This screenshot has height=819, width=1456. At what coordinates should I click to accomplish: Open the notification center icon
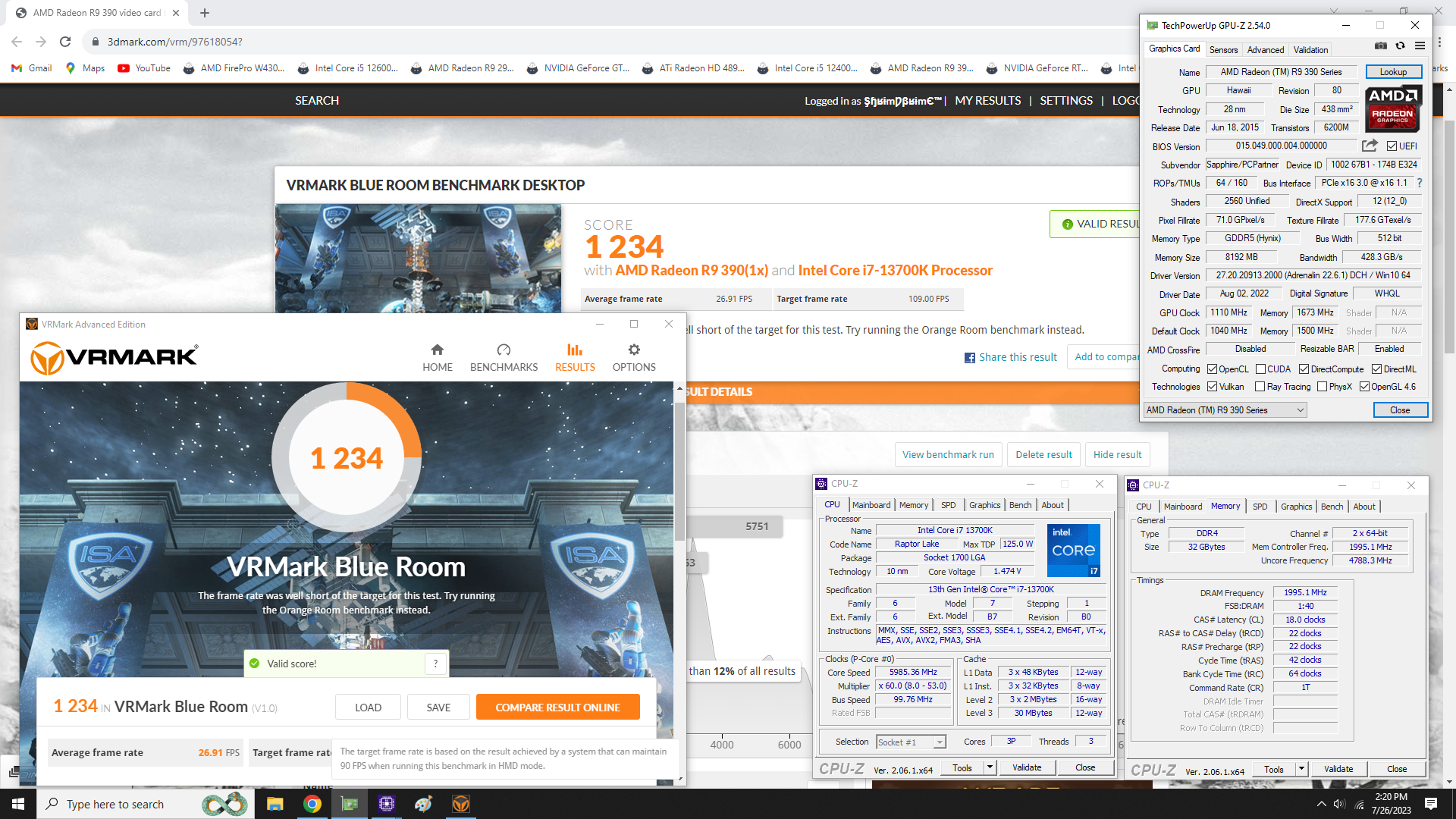click(1431, 804)
